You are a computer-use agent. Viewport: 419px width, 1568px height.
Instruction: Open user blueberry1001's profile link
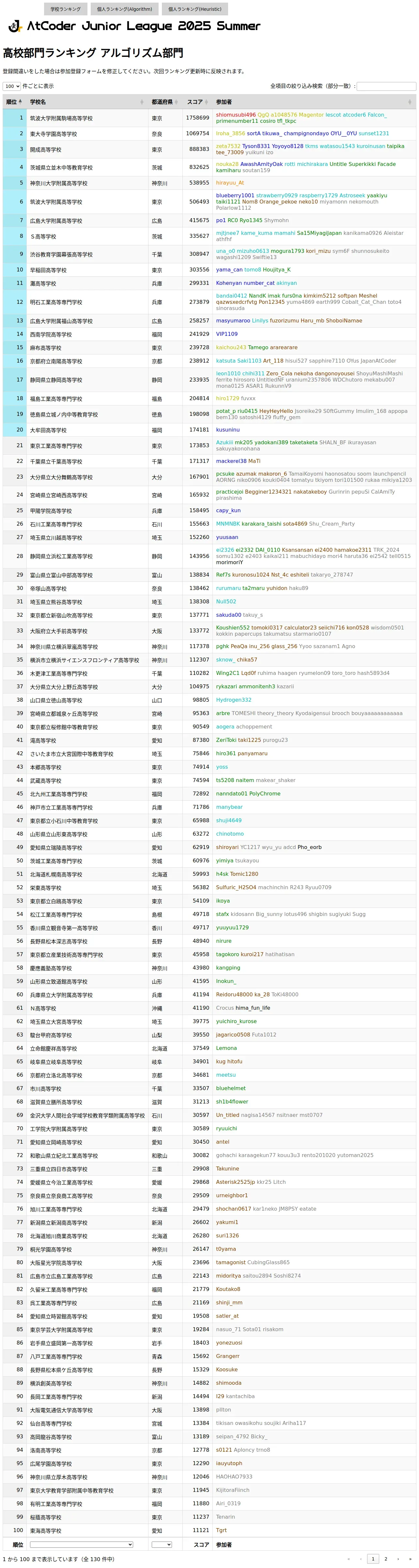point(235,195)
